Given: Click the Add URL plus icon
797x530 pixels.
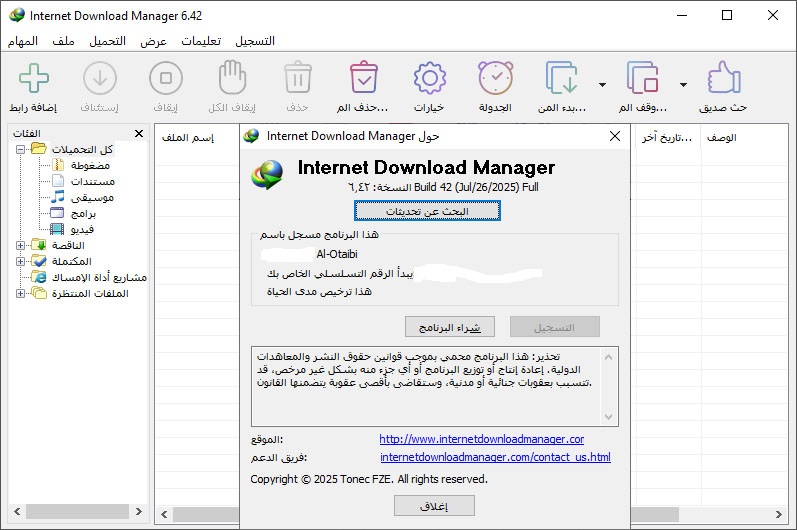Looking at the screenshot, I should [x=34, y=78].
